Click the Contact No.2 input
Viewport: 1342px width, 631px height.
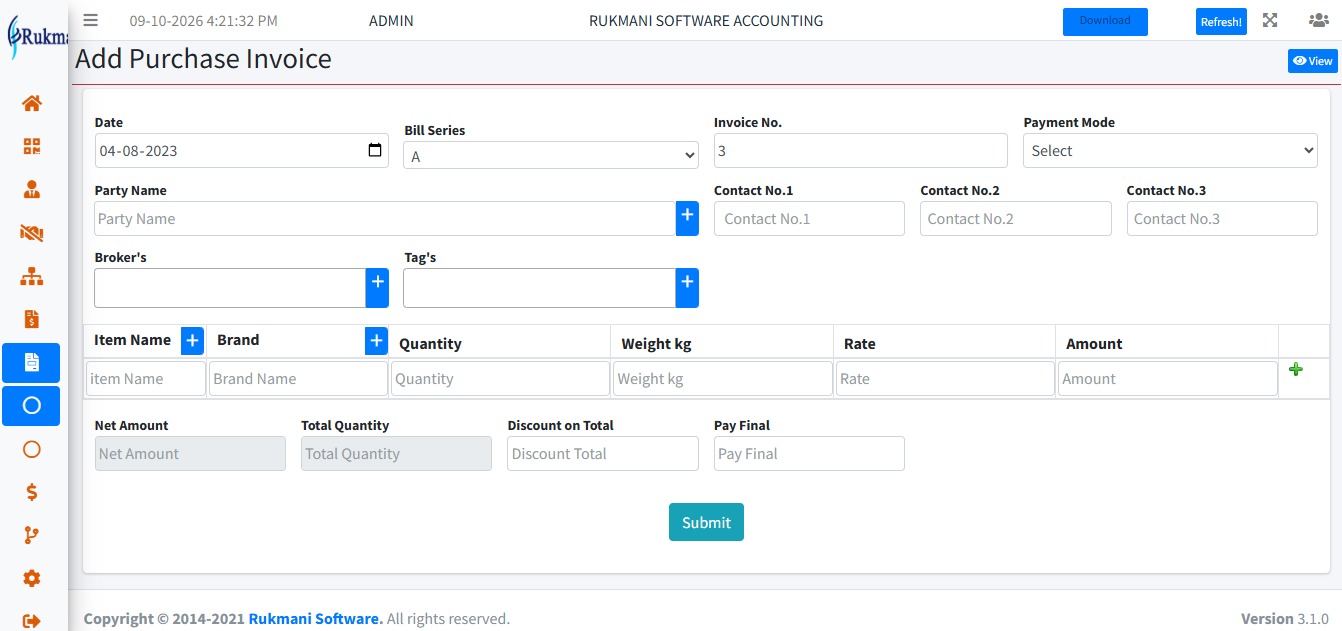pos(1015,219)
